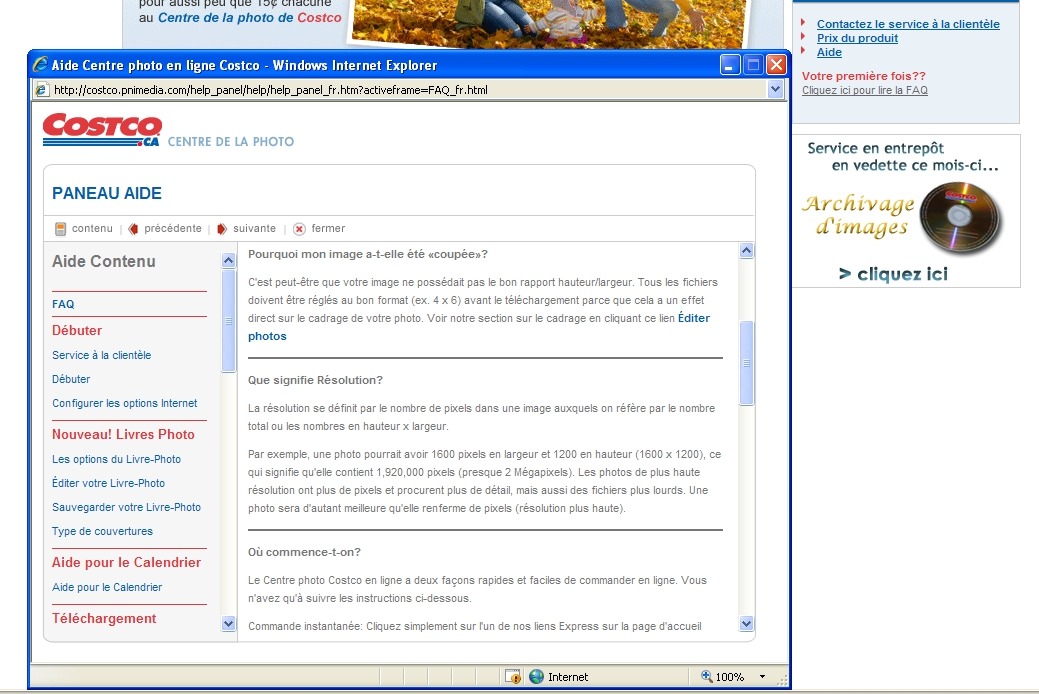Viewport: 1039px width, 694px height.
Task: Click the Internet Explorer title bar icon
Action: (40, 65)
